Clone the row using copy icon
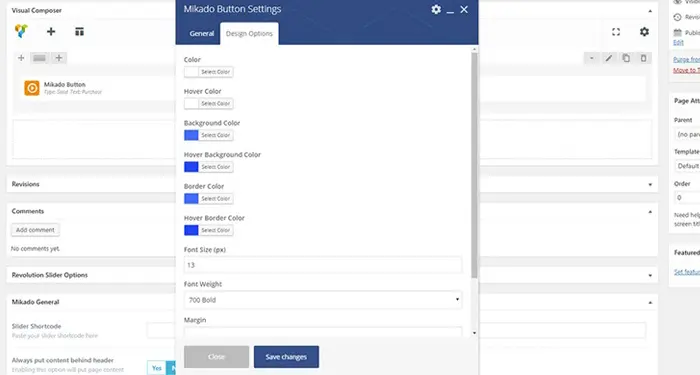700x375 pixels. [x=626, y=58]
